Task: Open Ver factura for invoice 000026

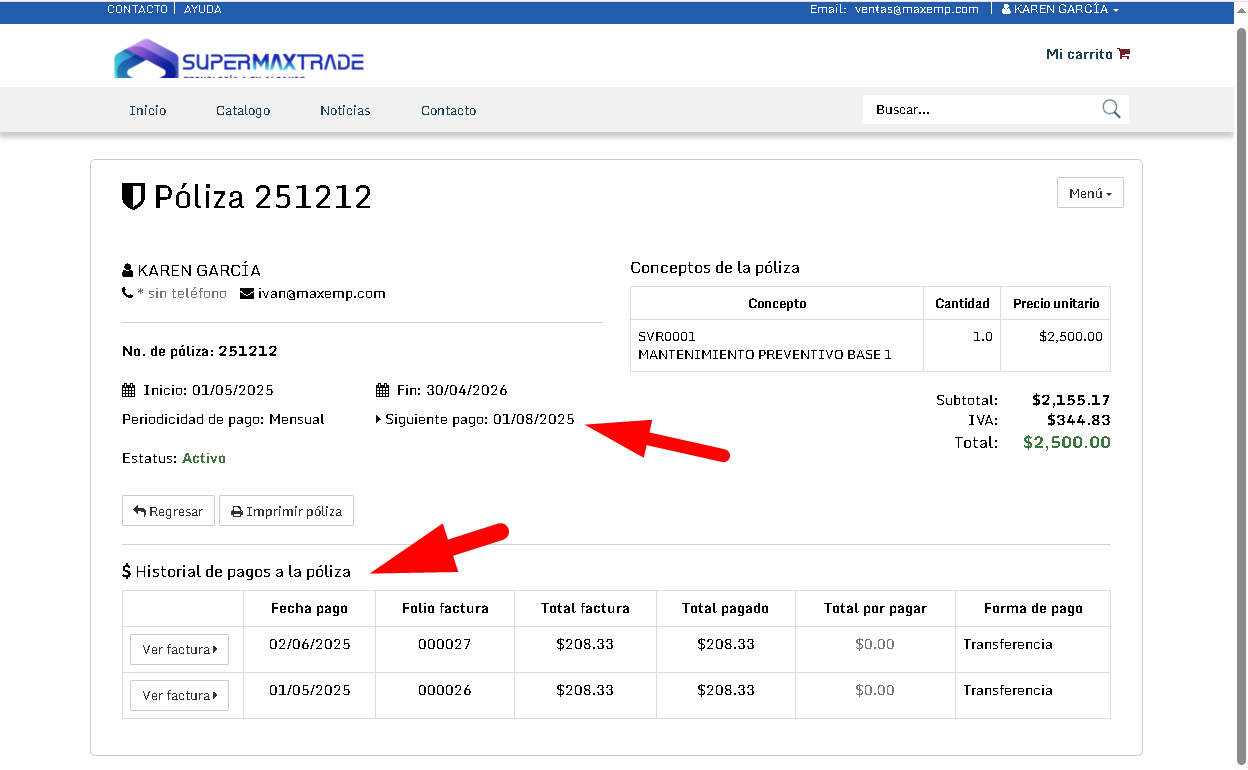Action: [179, 696]
